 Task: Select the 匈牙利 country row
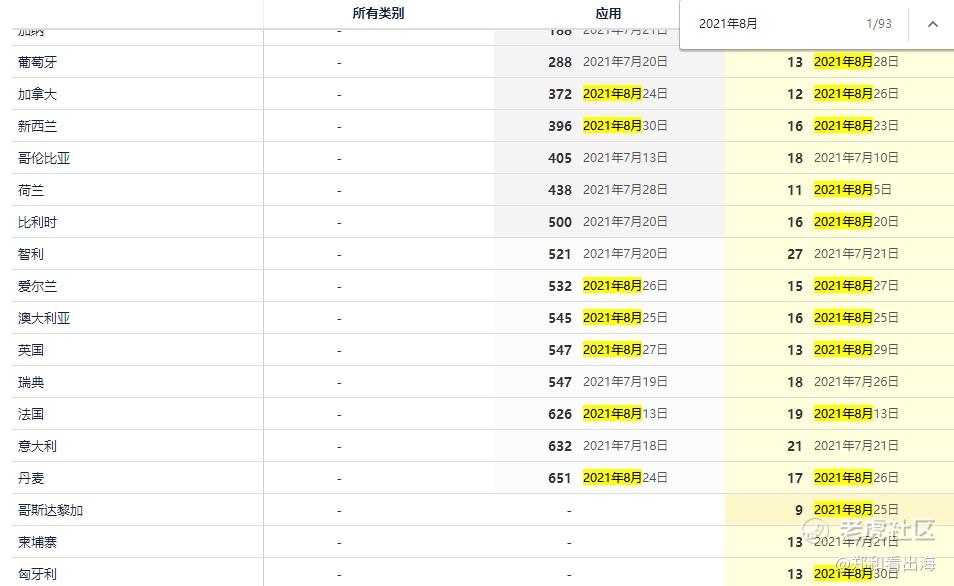tap(38, 574)
